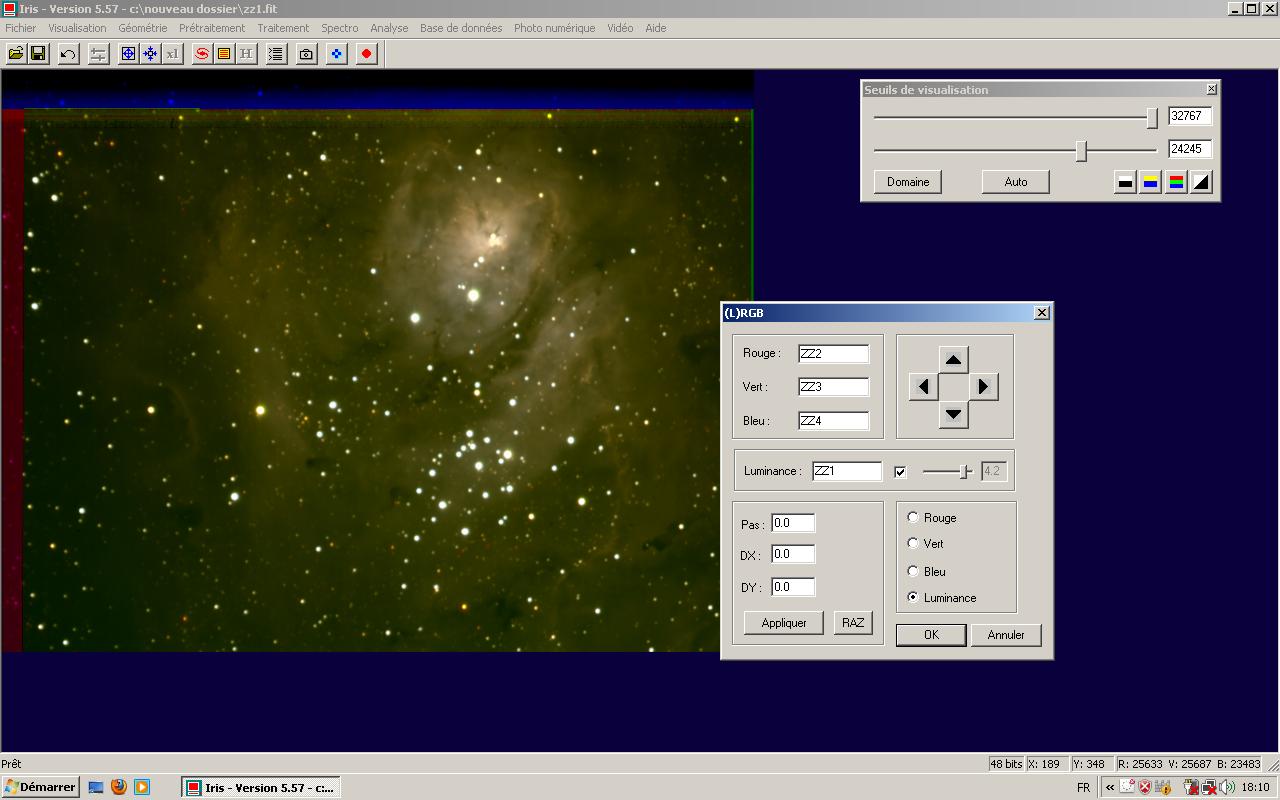
Task: Uncheck the Luminance checkbox
Action: coord(900,472)
